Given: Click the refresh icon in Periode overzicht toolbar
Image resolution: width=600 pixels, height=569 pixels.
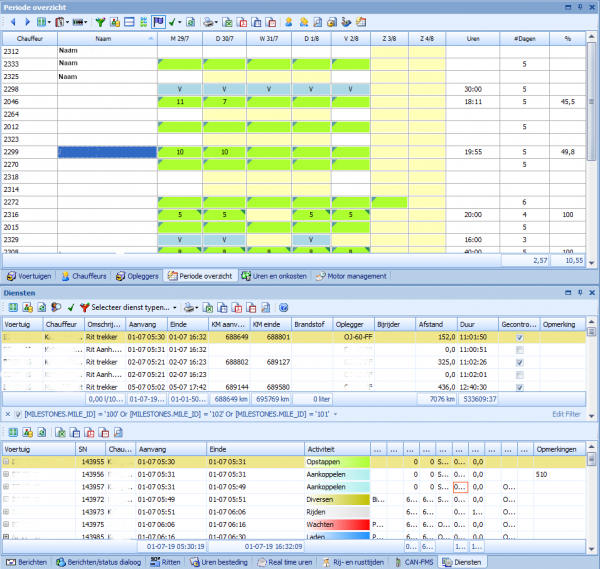Looking at the screenshot, I should point(190,22).
